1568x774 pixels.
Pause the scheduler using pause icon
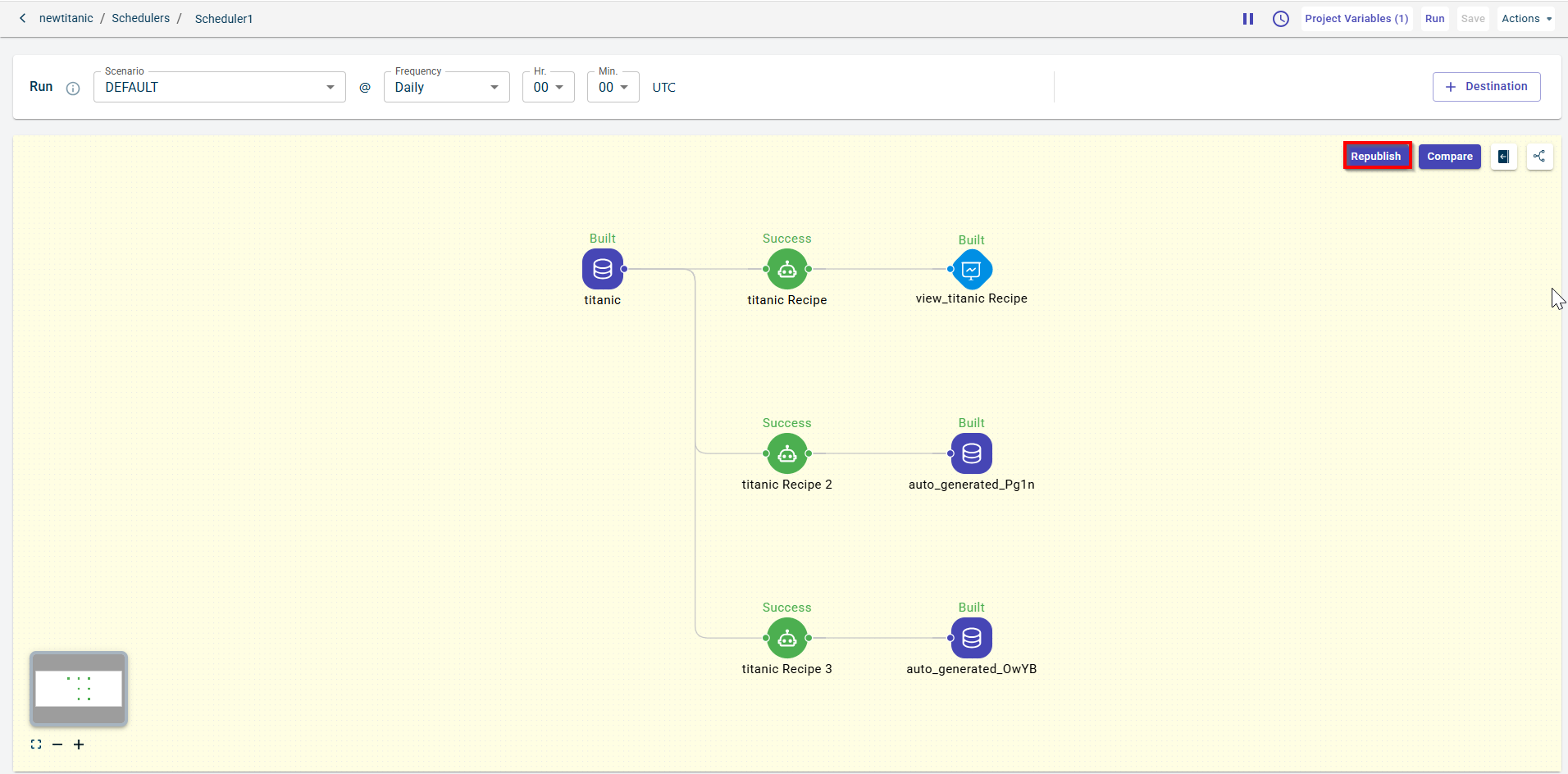pyautogui.click(x=1247, y=19)
